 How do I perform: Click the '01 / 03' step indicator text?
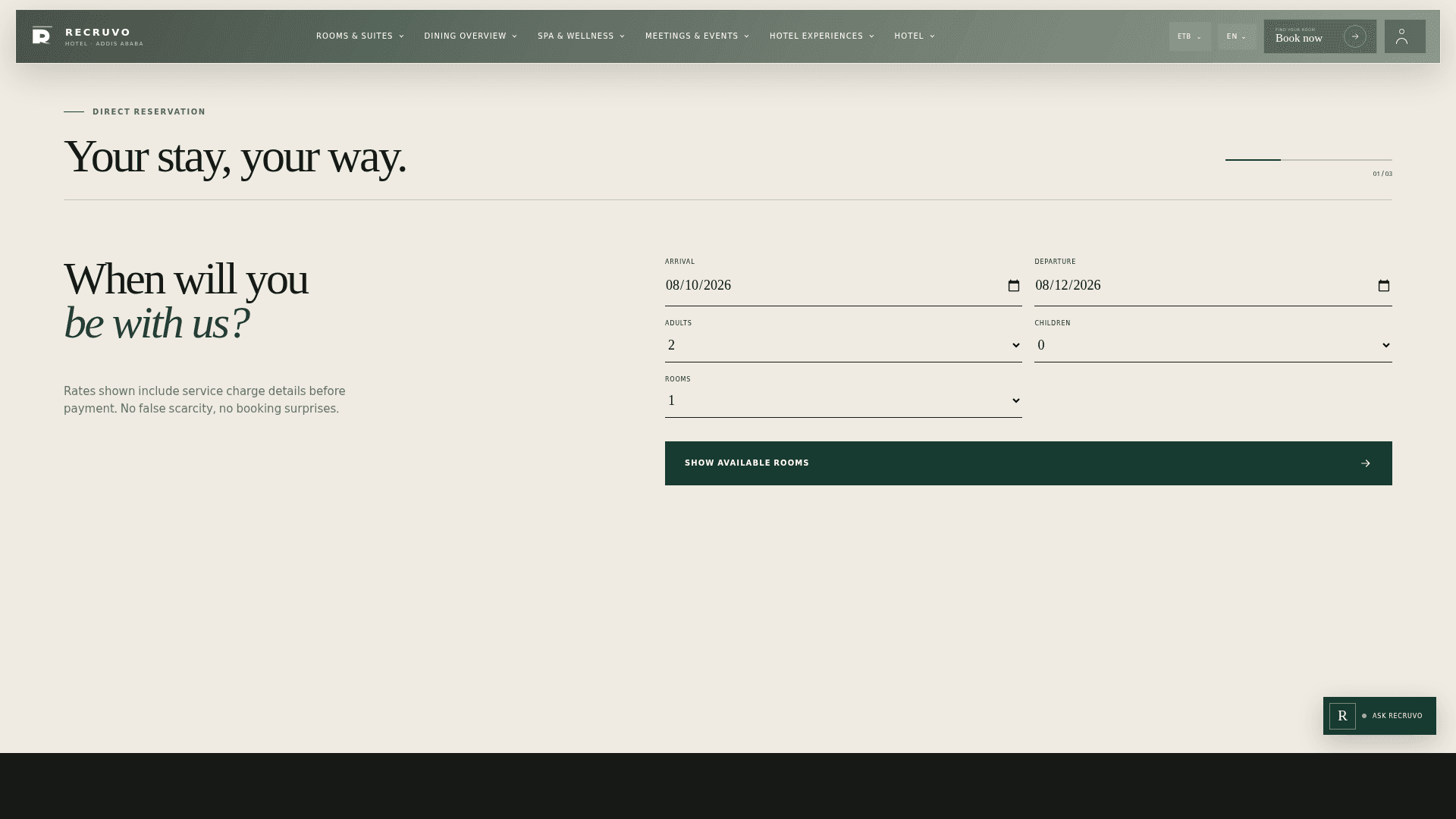(x=1382, y=174)
